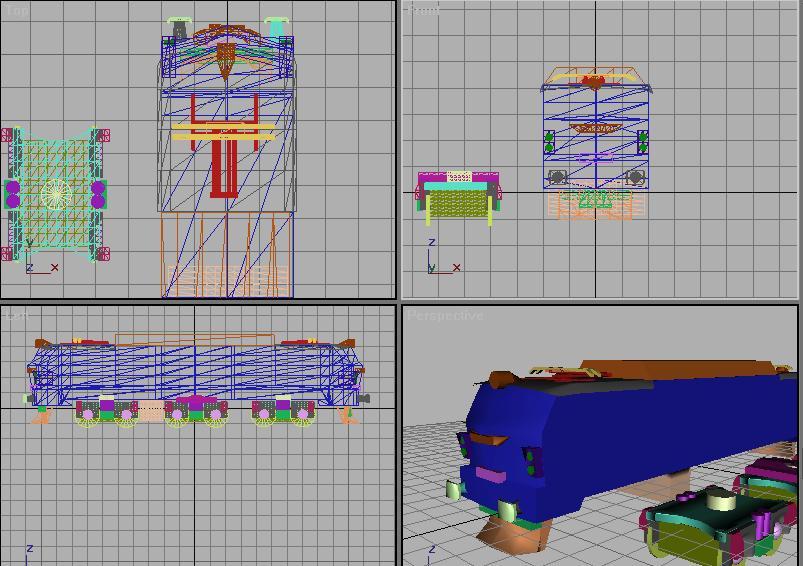Viewport: 803px width, 566px height.
Task: Open the Top viewport label menu
Action: [17, 11]
